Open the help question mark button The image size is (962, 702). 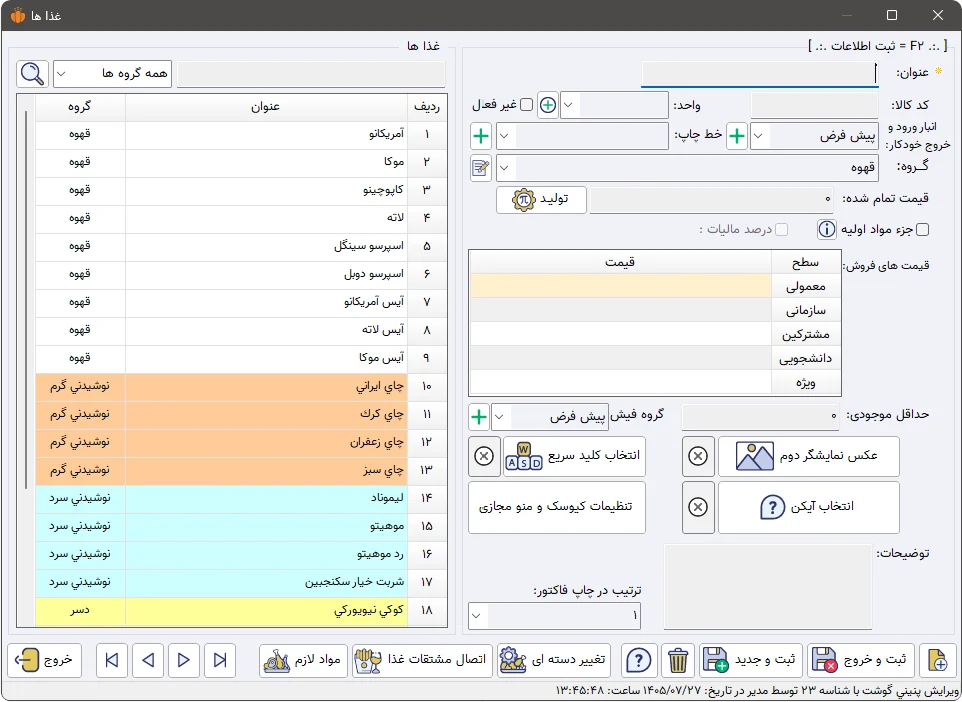coord(639,661)
